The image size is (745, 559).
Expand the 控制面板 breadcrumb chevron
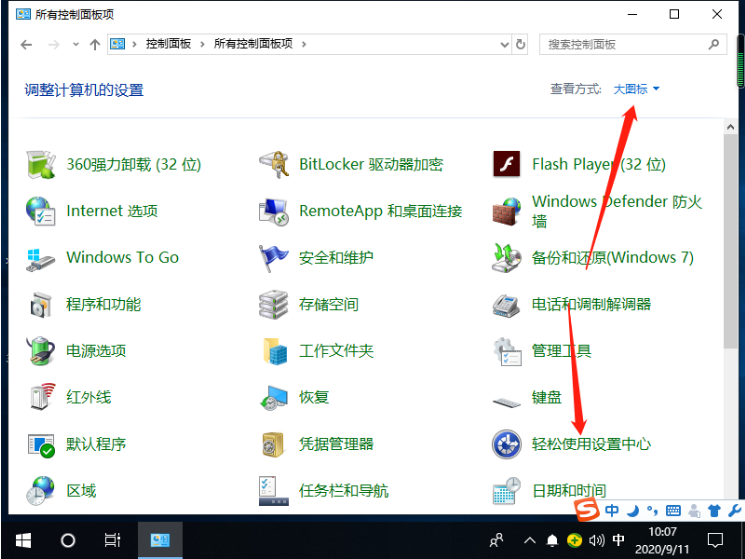point(203,44)
